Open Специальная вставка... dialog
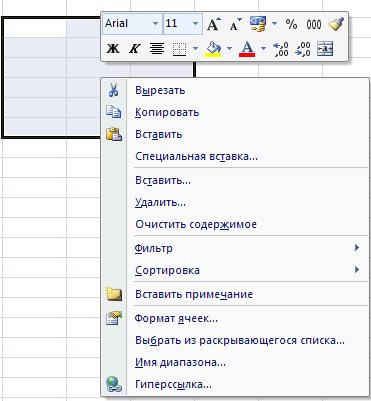The image size is (371, 401). click(235, 156)
